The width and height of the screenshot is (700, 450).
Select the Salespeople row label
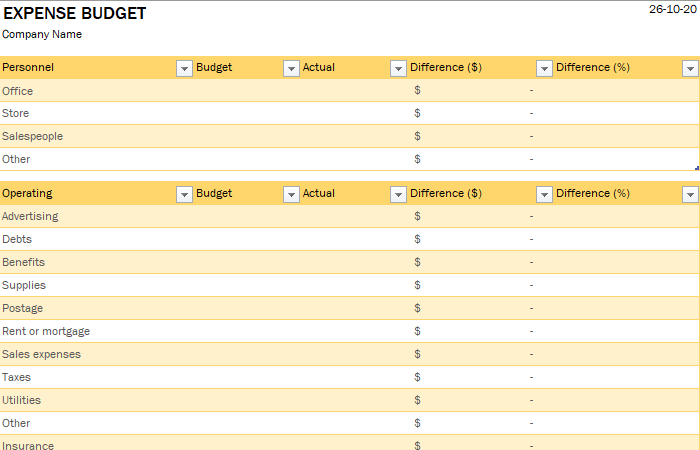click(33, 136)
